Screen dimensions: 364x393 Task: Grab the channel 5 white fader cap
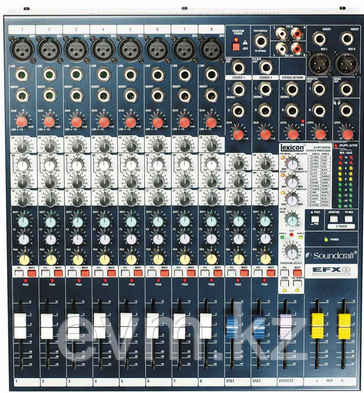(x=126, y=326)
